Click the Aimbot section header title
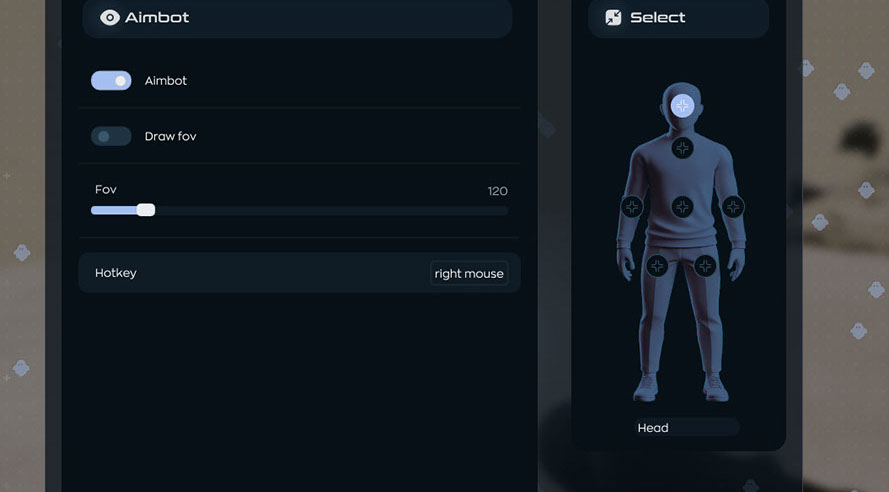 [x=157, y=17]
